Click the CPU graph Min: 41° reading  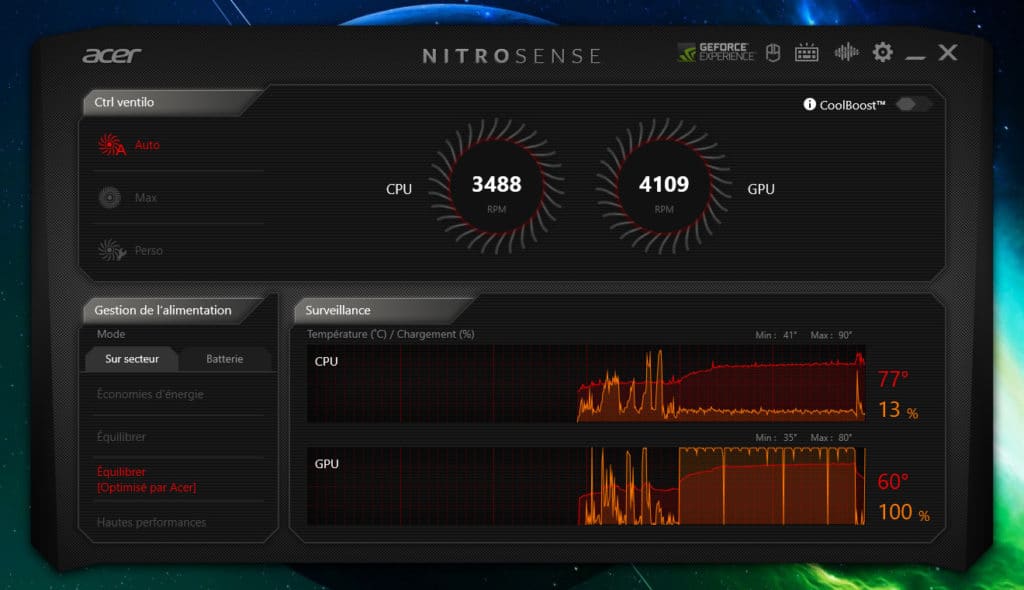point(776,335)
